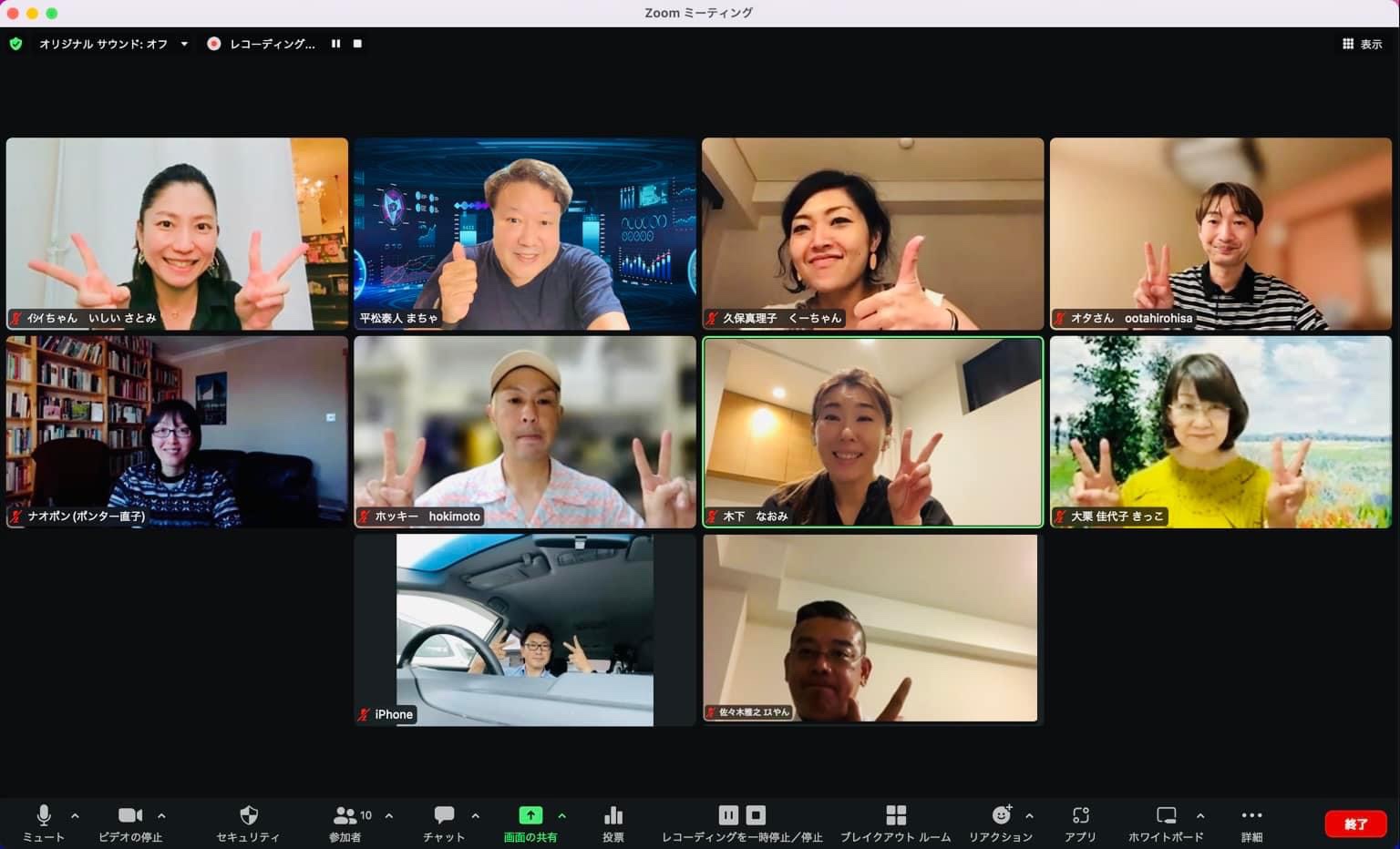Select 木下 なおみ highlighted video tile
This screenshot has height=849, width=1400.
pos(873,432)
